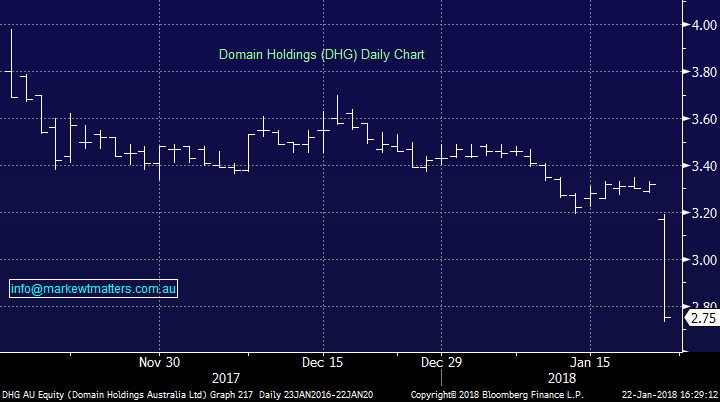Click the 3.40 price axis label
720x402 pixels.
704,166
